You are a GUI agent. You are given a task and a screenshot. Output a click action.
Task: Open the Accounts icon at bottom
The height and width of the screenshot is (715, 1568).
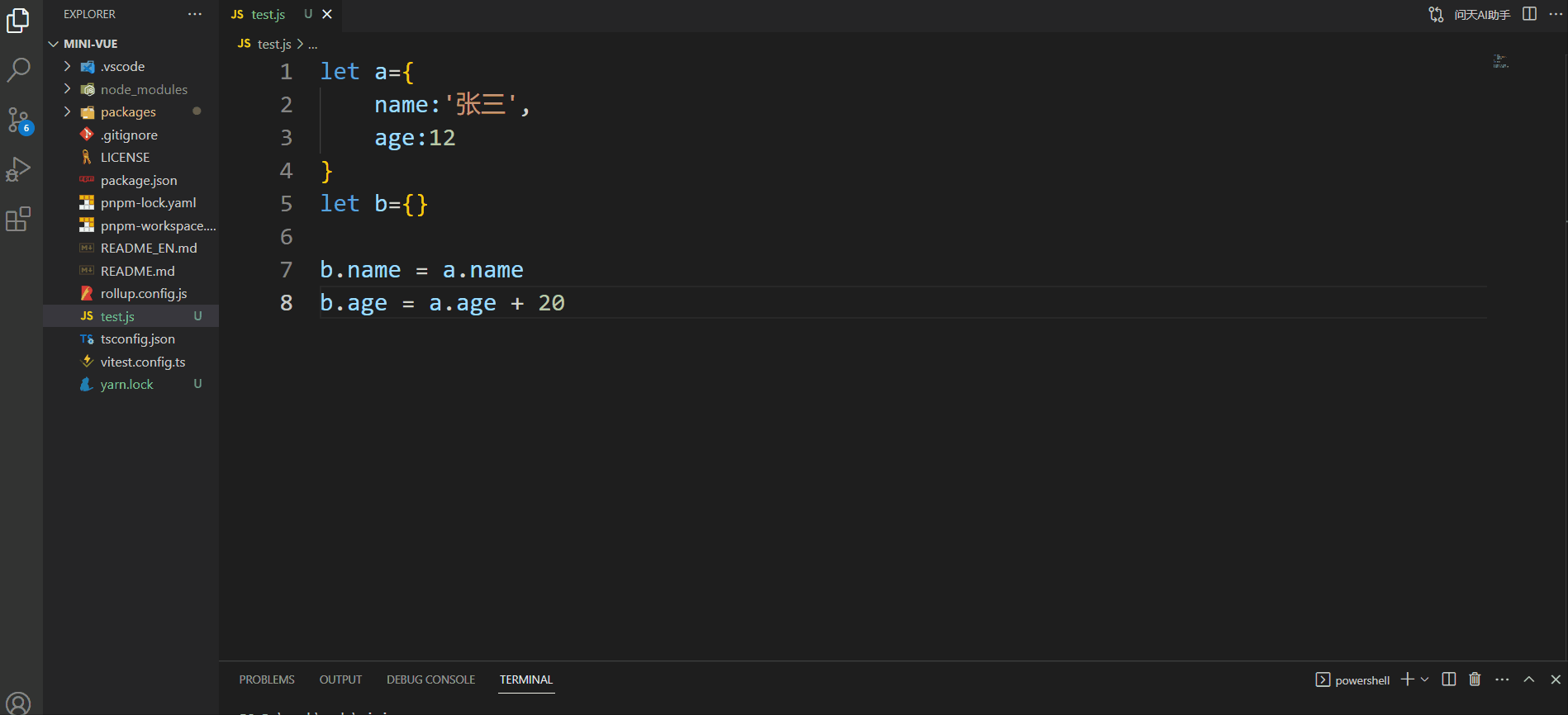tap(19, 703)
